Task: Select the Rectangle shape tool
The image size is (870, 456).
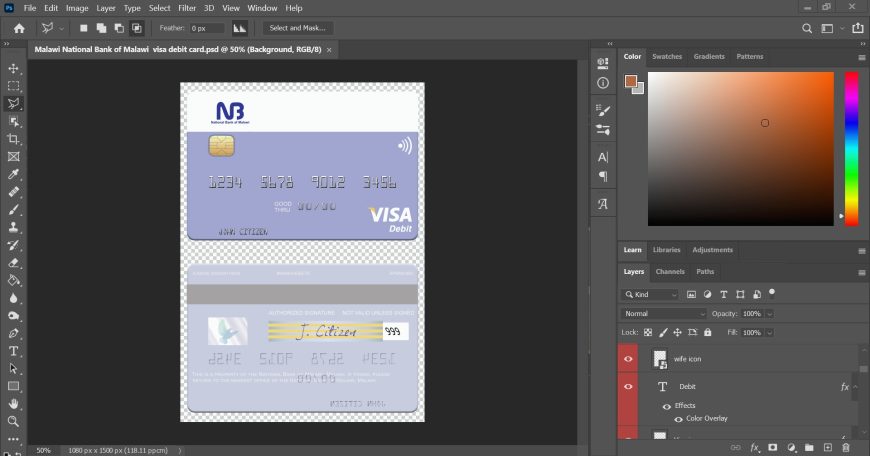Action: [x=13, y=387]
